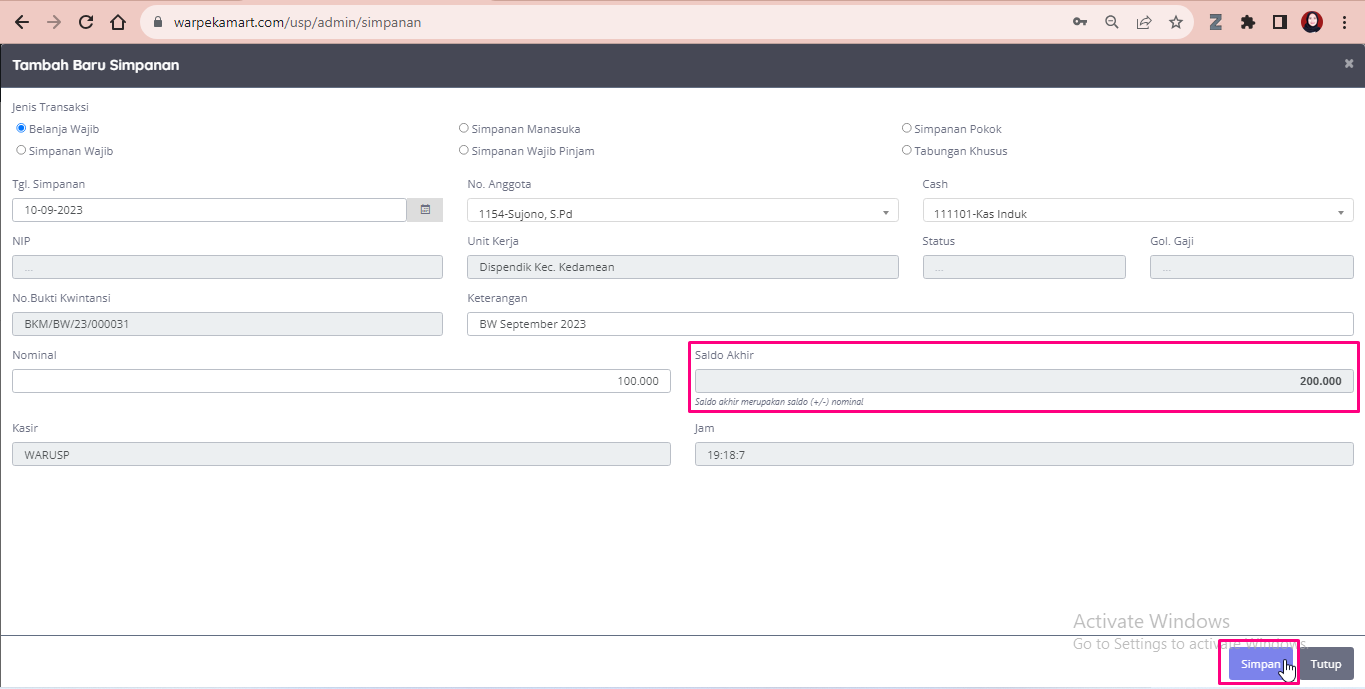Open saved passwords key icon
The width and height of the screenshot is (1365, 689).
click(x=1080, y=22)
